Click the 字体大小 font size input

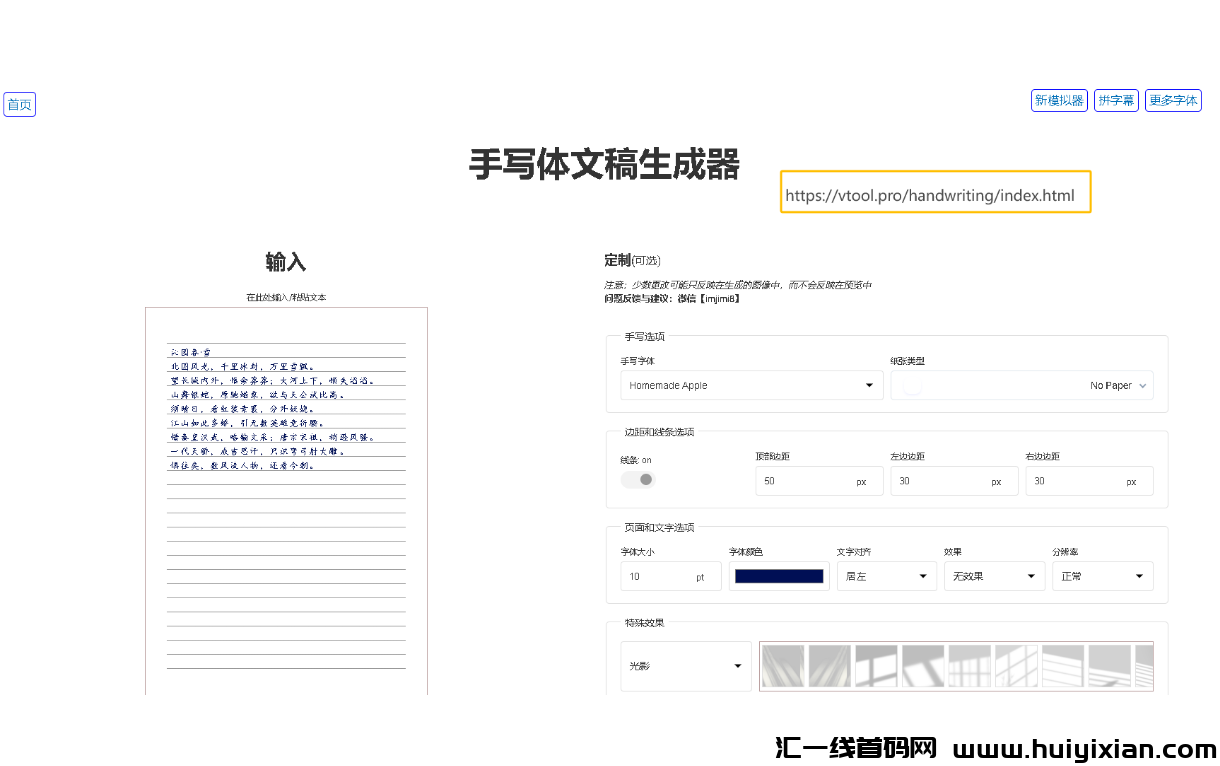670,576
